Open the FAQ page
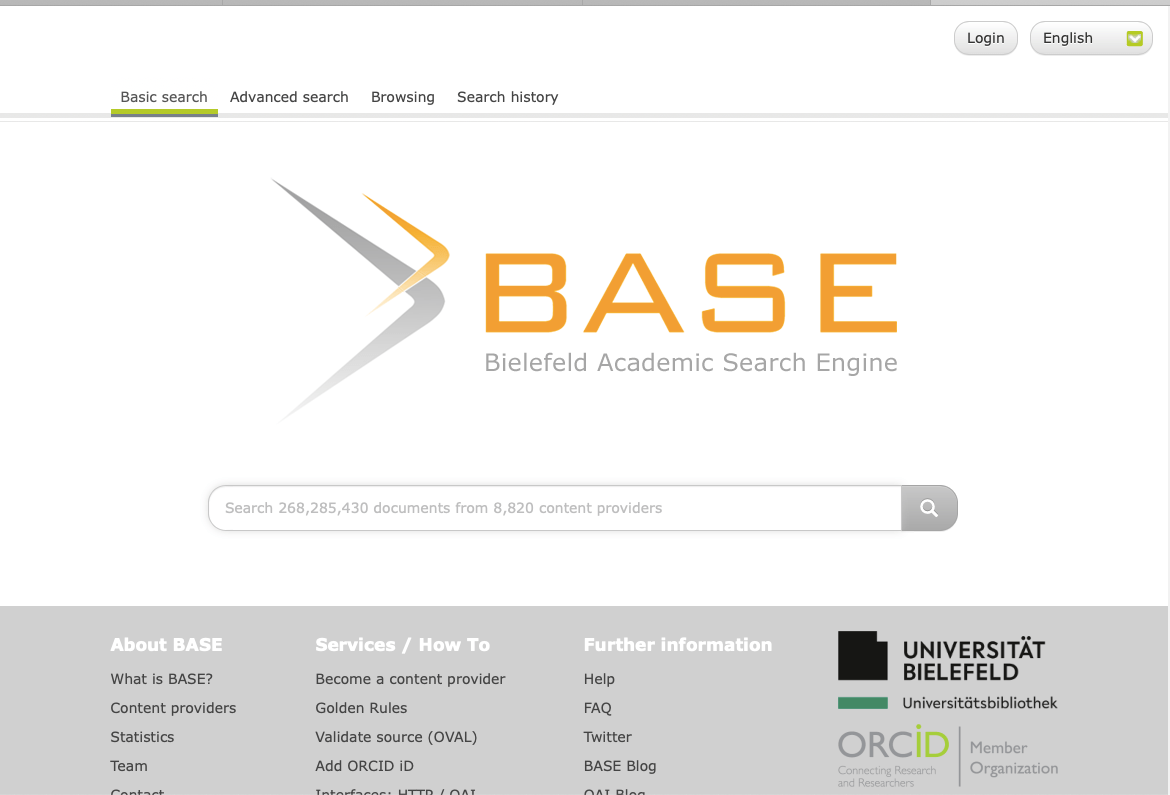This screenshot has width=1170, height=795. [x=597, y=708]
